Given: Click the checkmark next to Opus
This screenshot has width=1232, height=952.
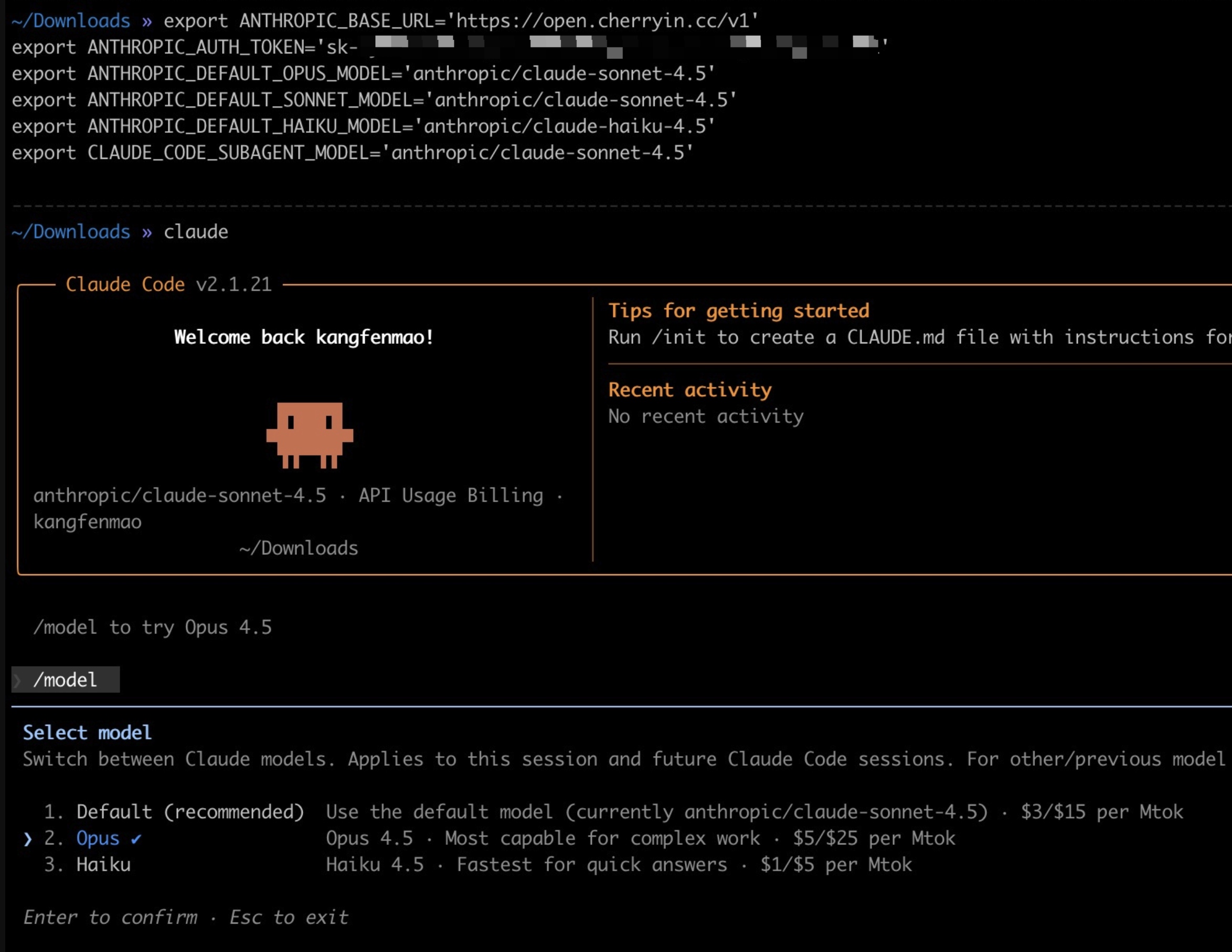Looking at the screenshot, I should 136,839.
